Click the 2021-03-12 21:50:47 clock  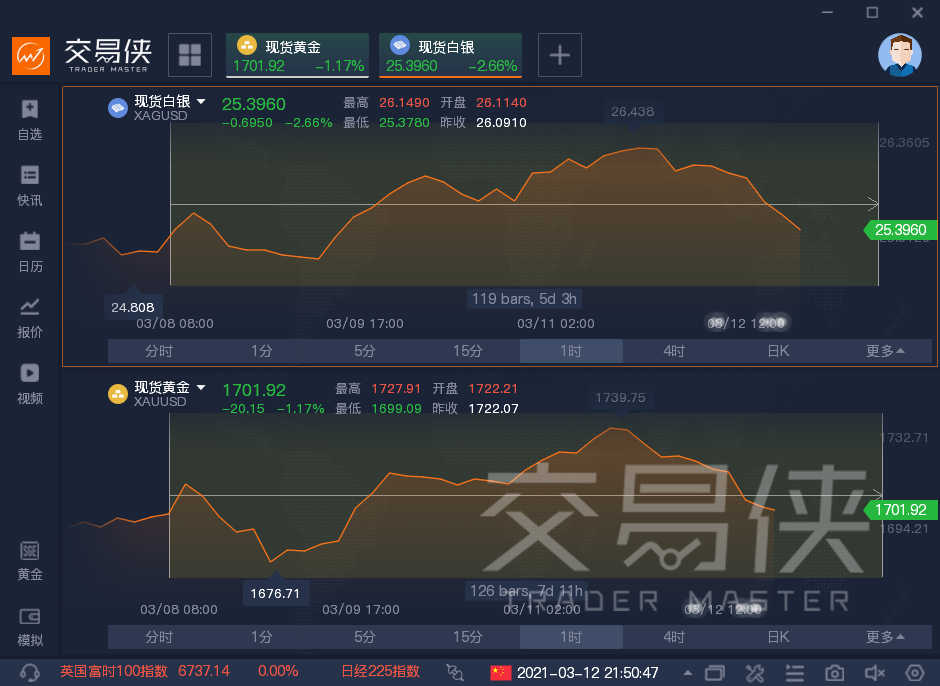pyautogui.click(x=588, y=673)
